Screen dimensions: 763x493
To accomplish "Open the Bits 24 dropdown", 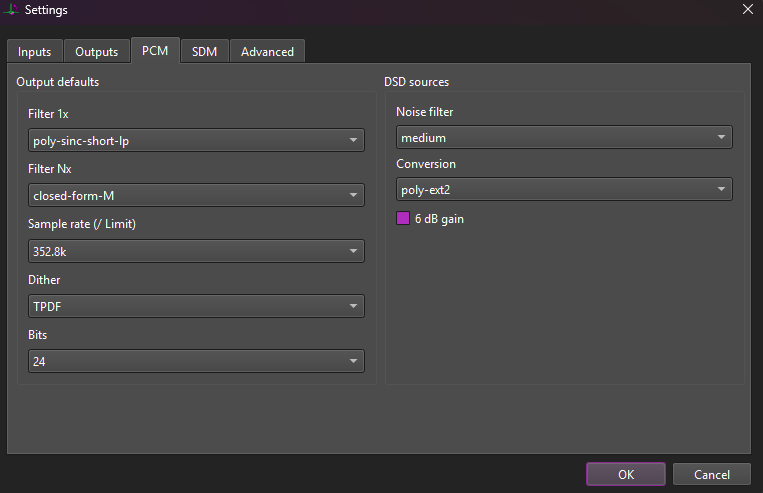I will point(196,361).
